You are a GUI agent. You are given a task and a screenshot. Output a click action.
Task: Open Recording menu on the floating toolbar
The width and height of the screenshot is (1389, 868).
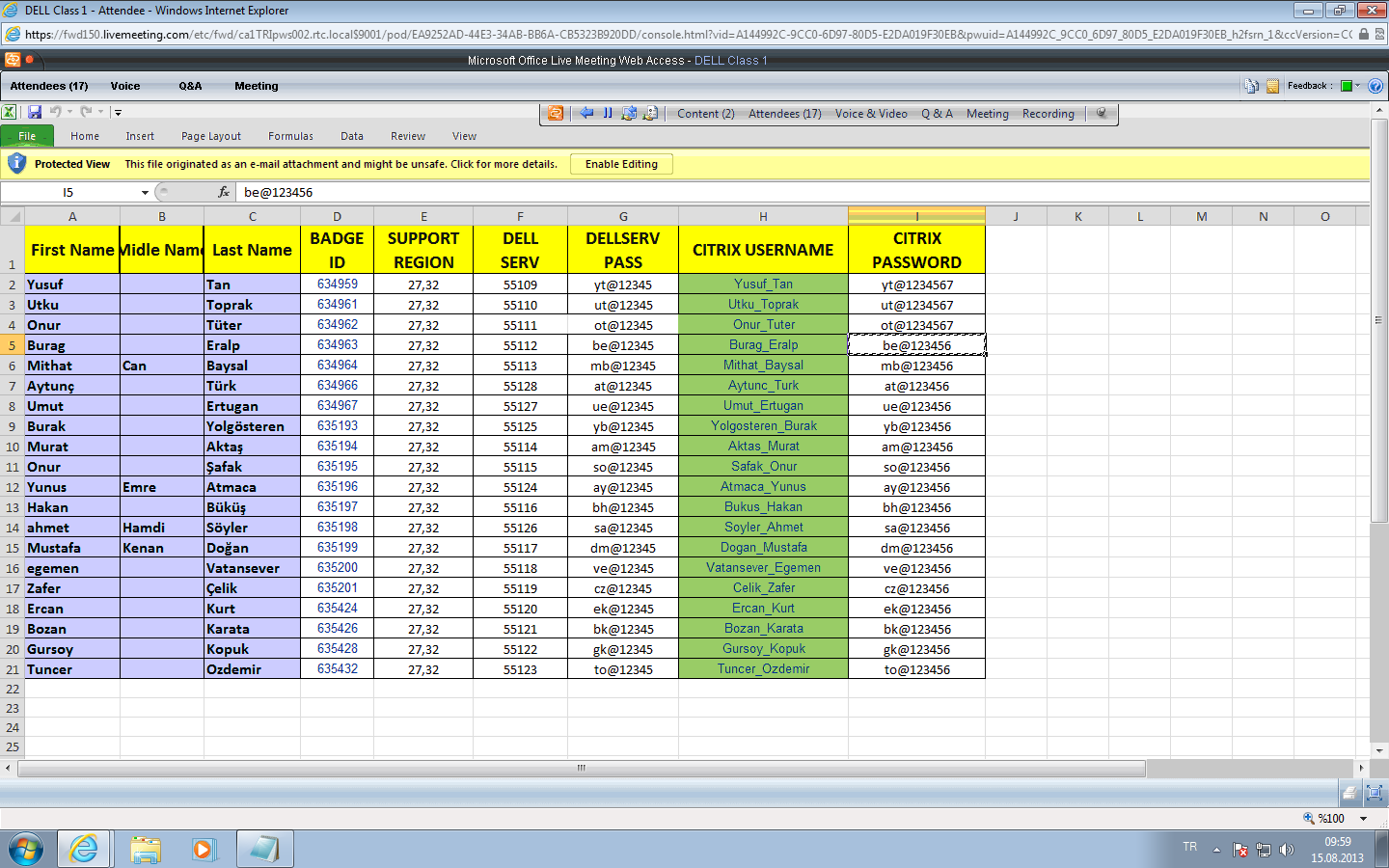coord(1049,114)
